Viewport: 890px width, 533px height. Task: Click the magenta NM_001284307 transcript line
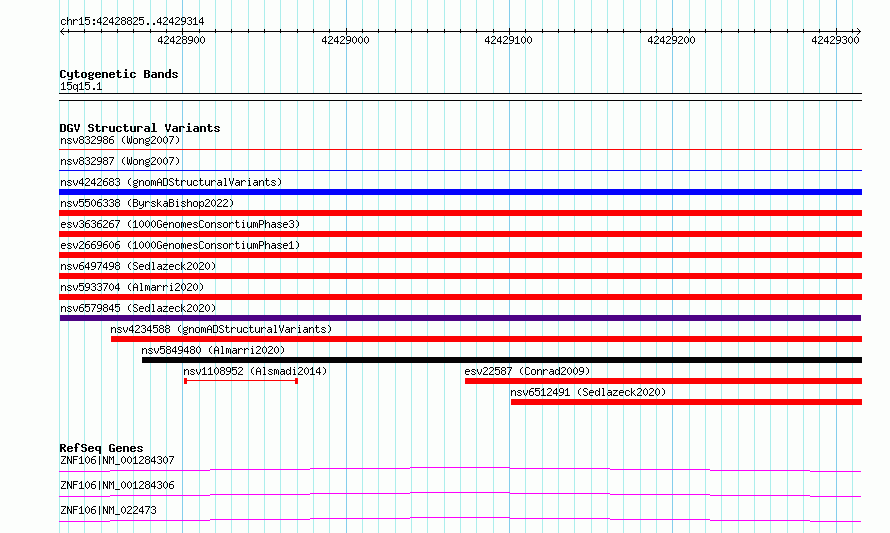tap(460, 469)
